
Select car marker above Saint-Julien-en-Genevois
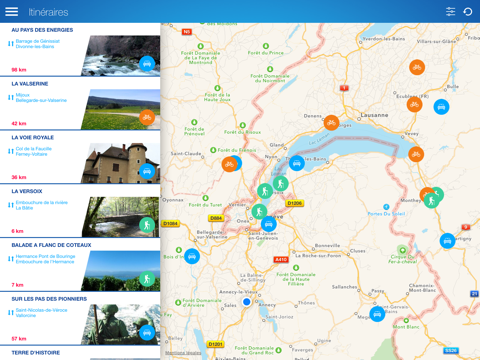[269, 224]
